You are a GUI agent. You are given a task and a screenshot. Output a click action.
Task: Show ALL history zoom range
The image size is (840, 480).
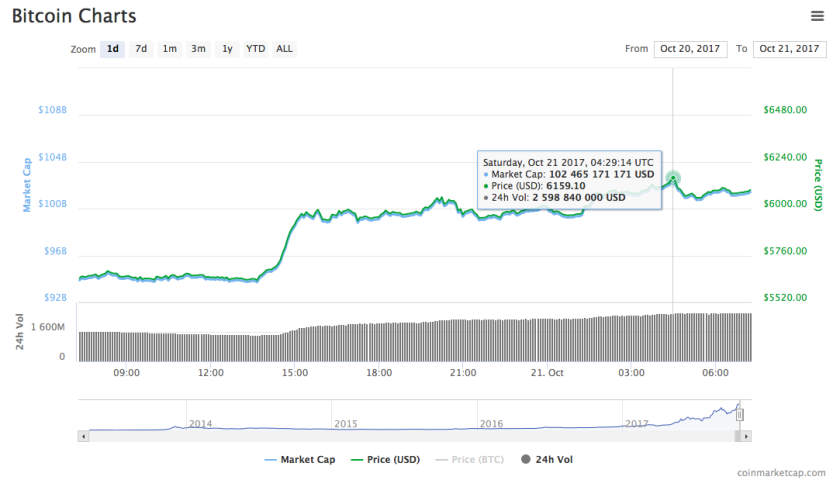pos(285,49)
